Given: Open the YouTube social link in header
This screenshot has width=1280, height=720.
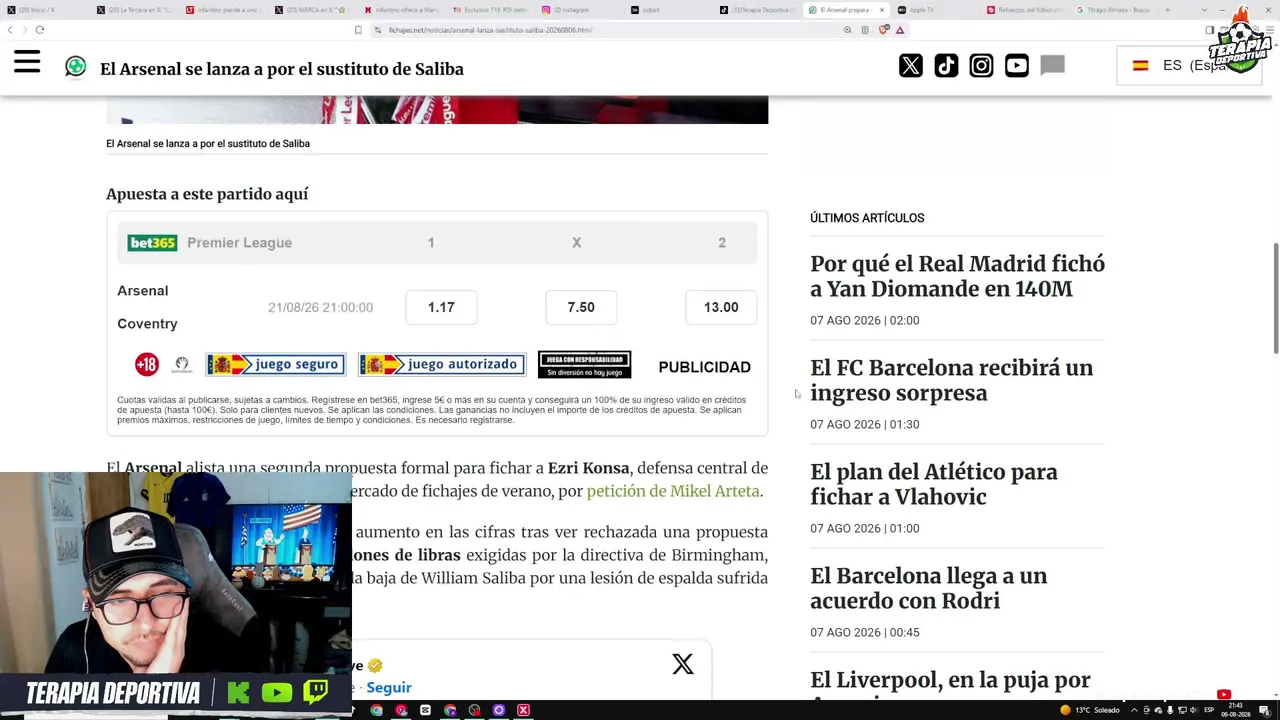Looking at the screenshot, I should click(1016, 66).
